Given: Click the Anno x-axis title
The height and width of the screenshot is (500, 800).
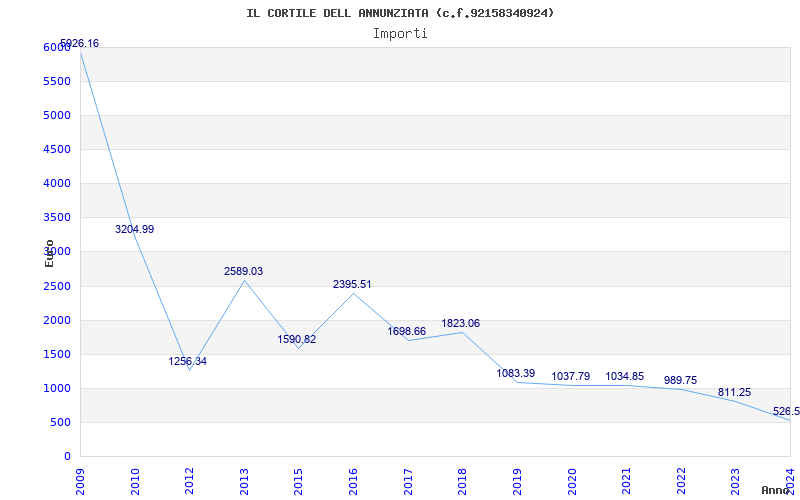Looking at the screenshot, I should coord(776,490).
